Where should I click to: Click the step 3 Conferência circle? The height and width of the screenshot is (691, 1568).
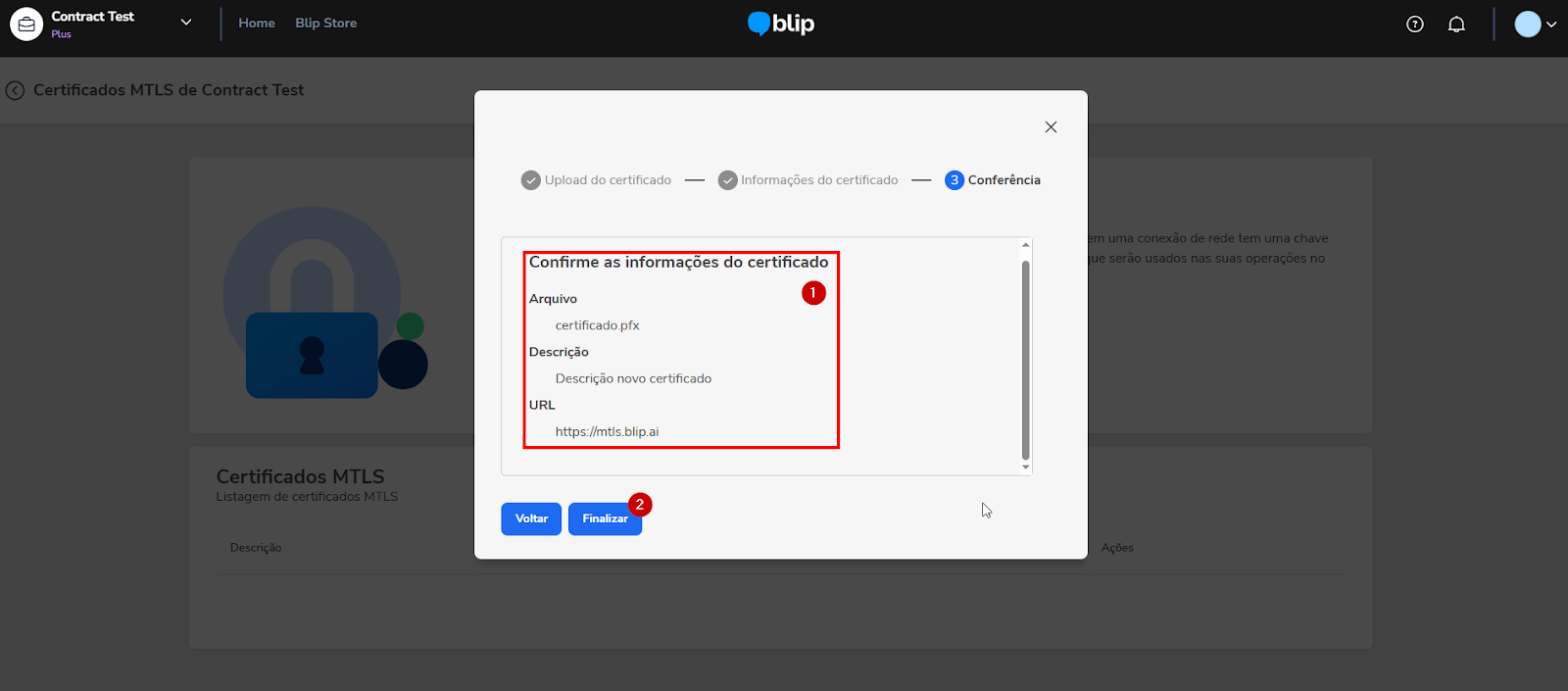click(x=954, y=180)
